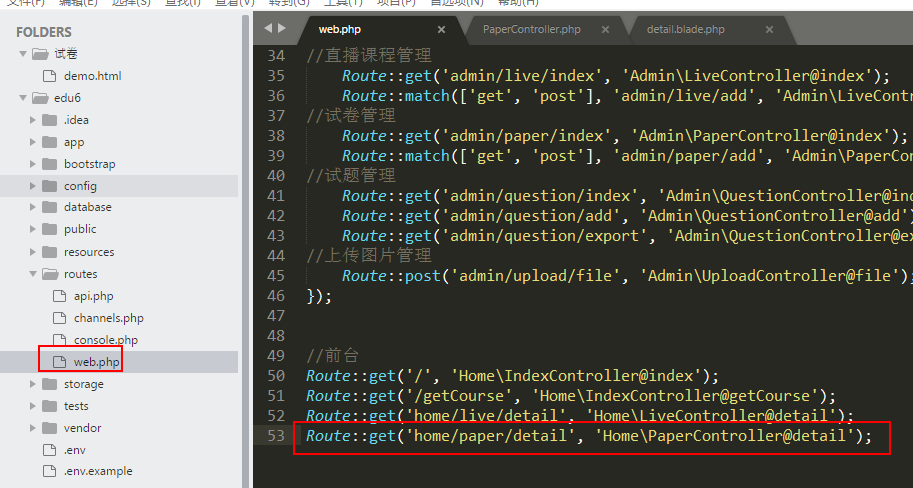Expand the app folder arrow
This screenshot has width=913, height=488.
coord(32,142)
